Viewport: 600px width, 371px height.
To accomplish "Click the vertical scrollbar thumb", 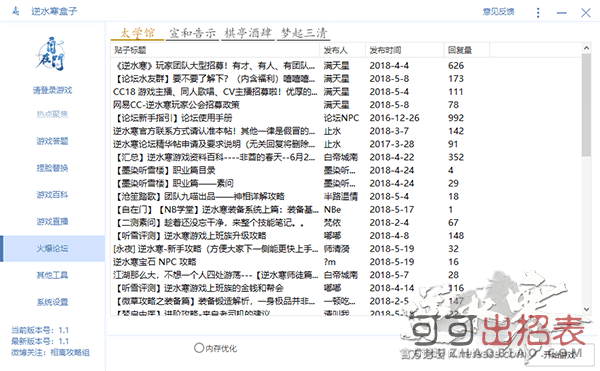I will click(586, 105).
